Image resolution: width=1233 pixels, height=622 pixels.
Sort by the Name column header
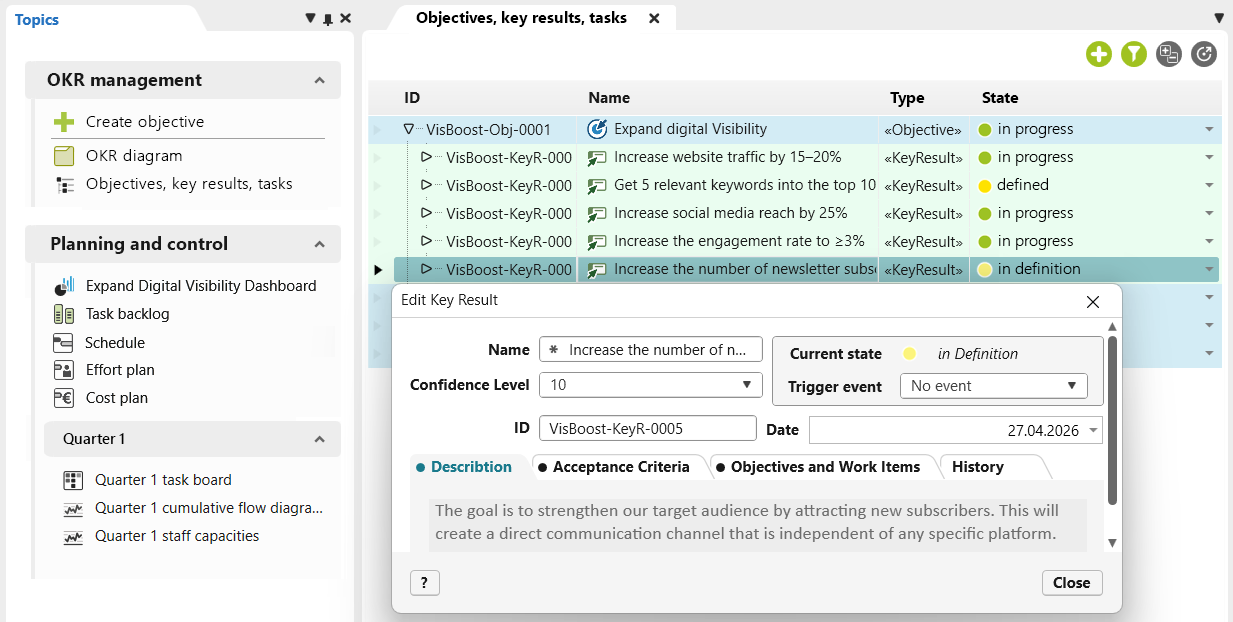click(x=609, y=98)
